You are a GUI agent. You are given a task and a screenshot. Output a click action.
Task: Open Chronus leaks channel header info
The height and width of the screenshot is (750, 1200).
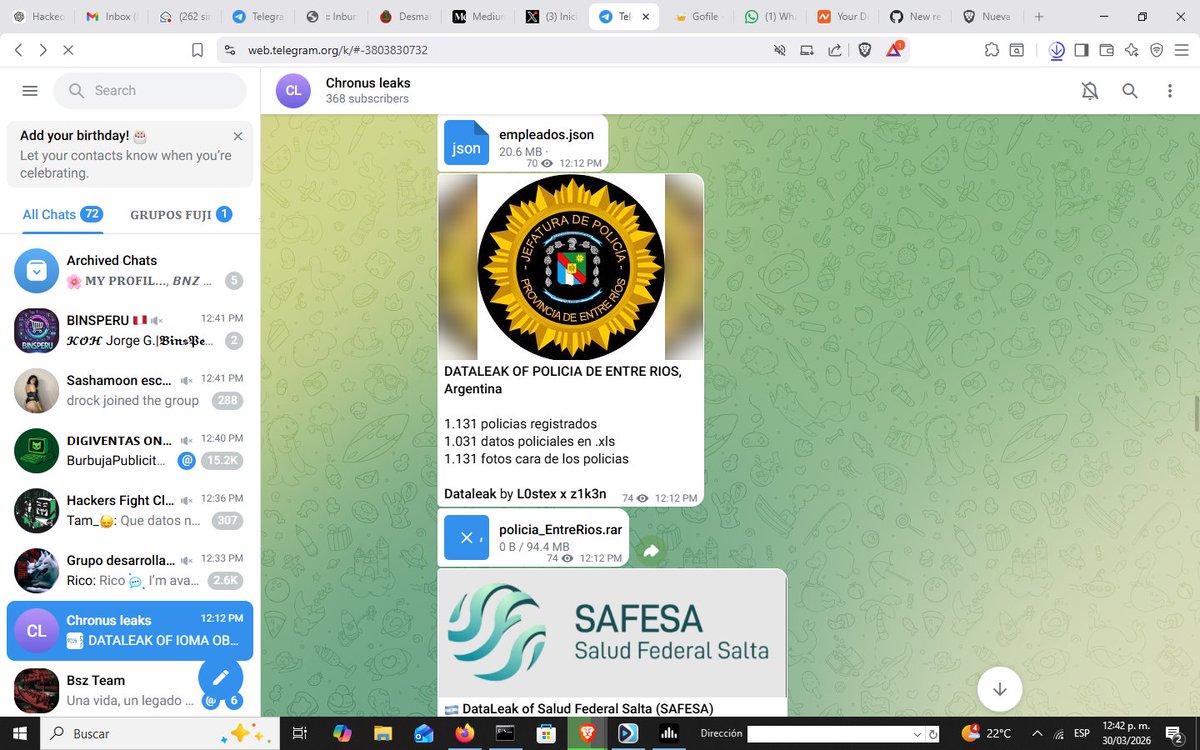pyautogui.click(x=368, y=90)
